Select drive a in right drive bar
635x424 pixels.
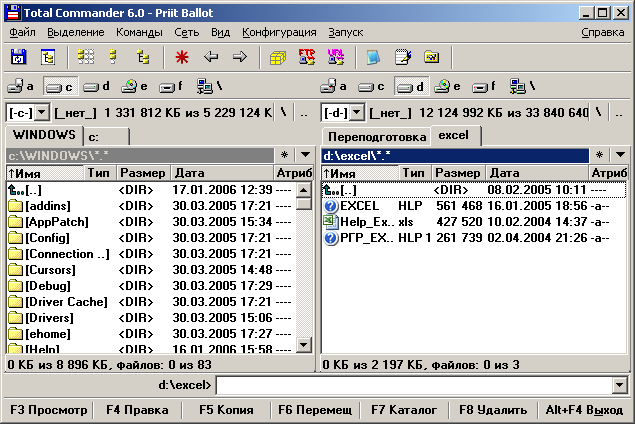click(333, 86)
